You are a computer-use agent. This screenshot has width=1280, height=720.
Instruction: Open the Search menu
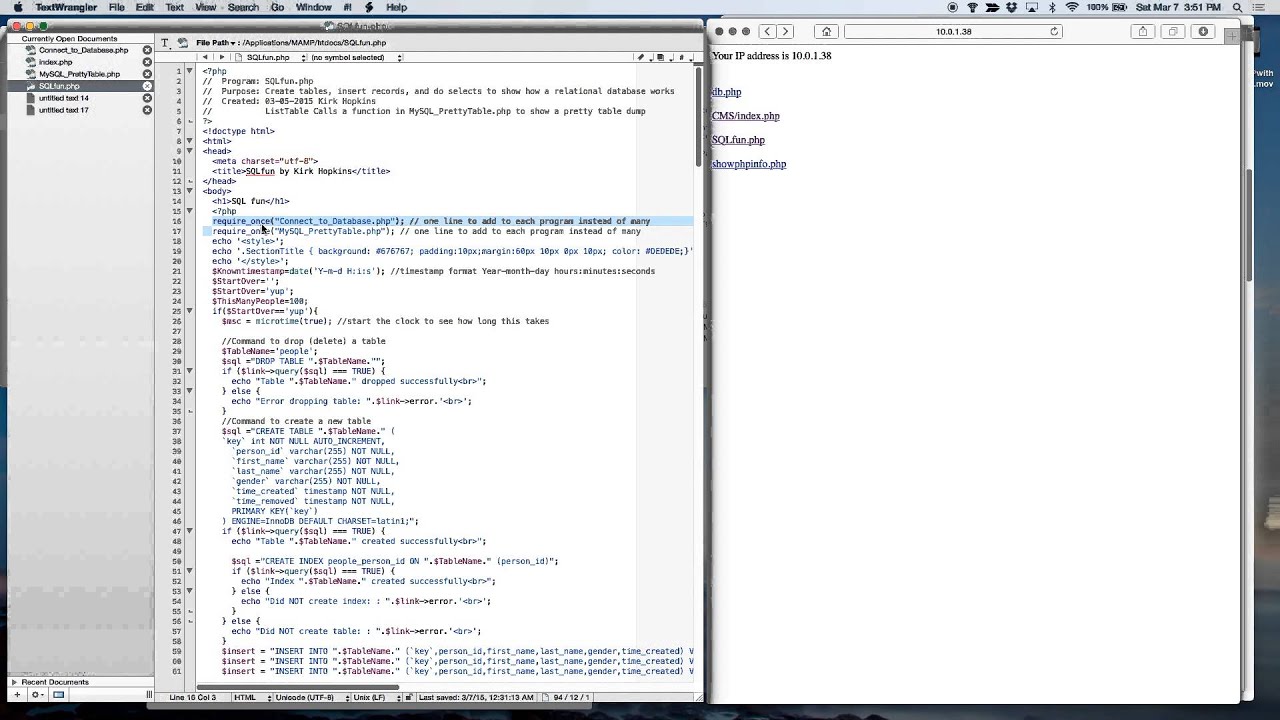click(x=243, y=7)
